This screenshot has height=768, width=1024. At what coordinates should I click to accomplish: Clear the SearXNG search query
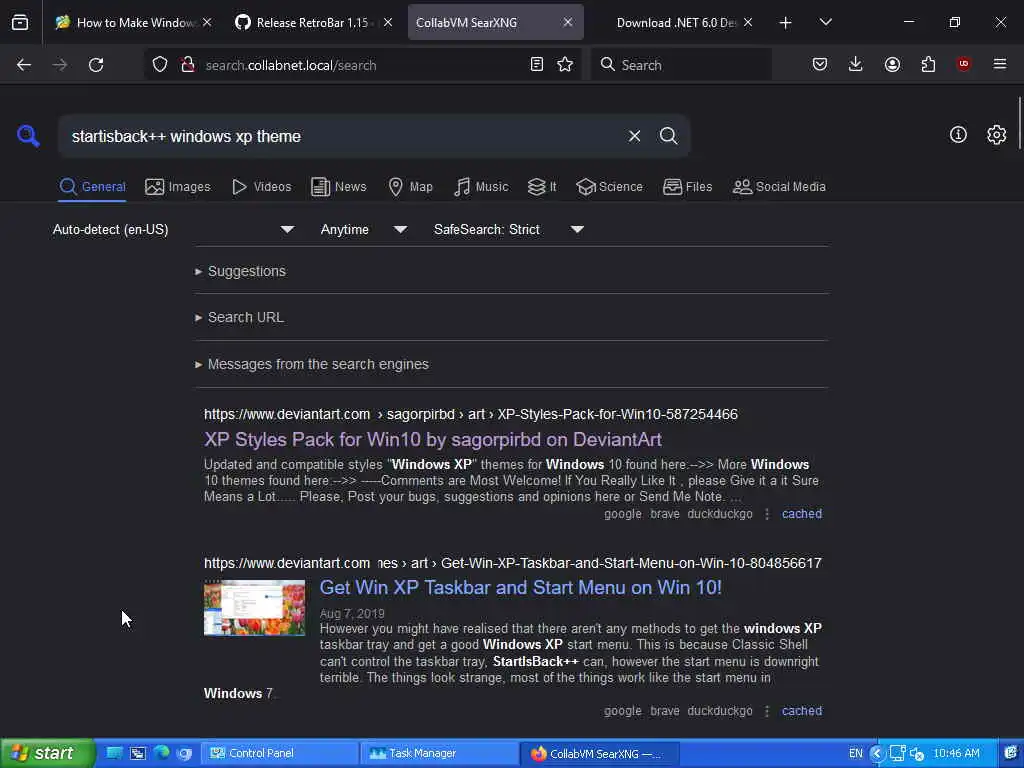coord(634,136)
